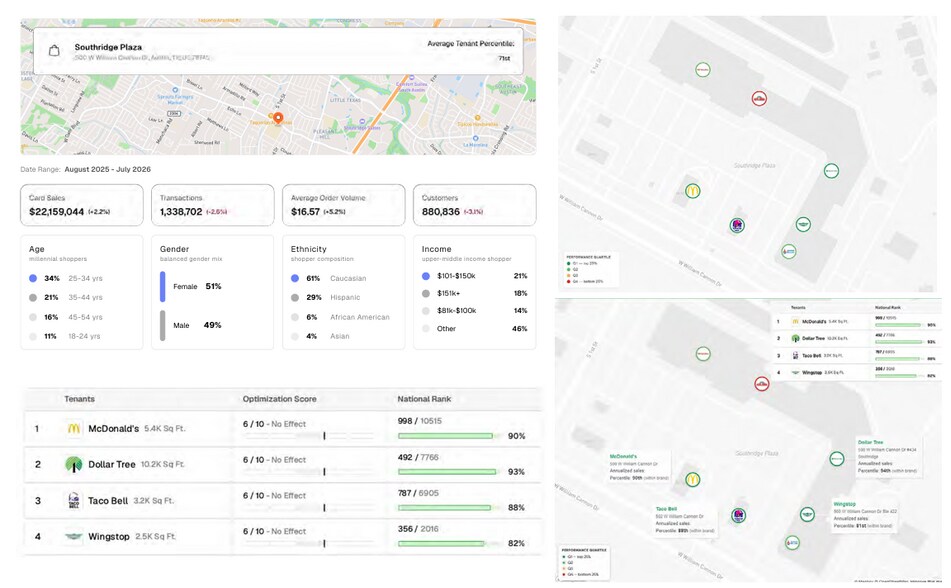
Task: Click the Performance Quartile legend on the tooltip map
Action: [583, 562]
